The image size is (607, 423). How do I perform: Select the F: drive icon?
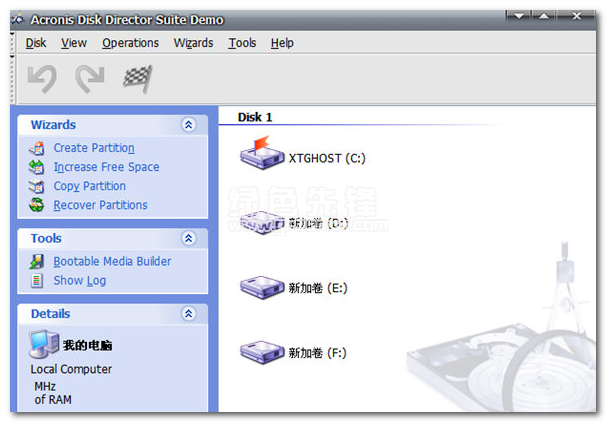pos(262,353)
